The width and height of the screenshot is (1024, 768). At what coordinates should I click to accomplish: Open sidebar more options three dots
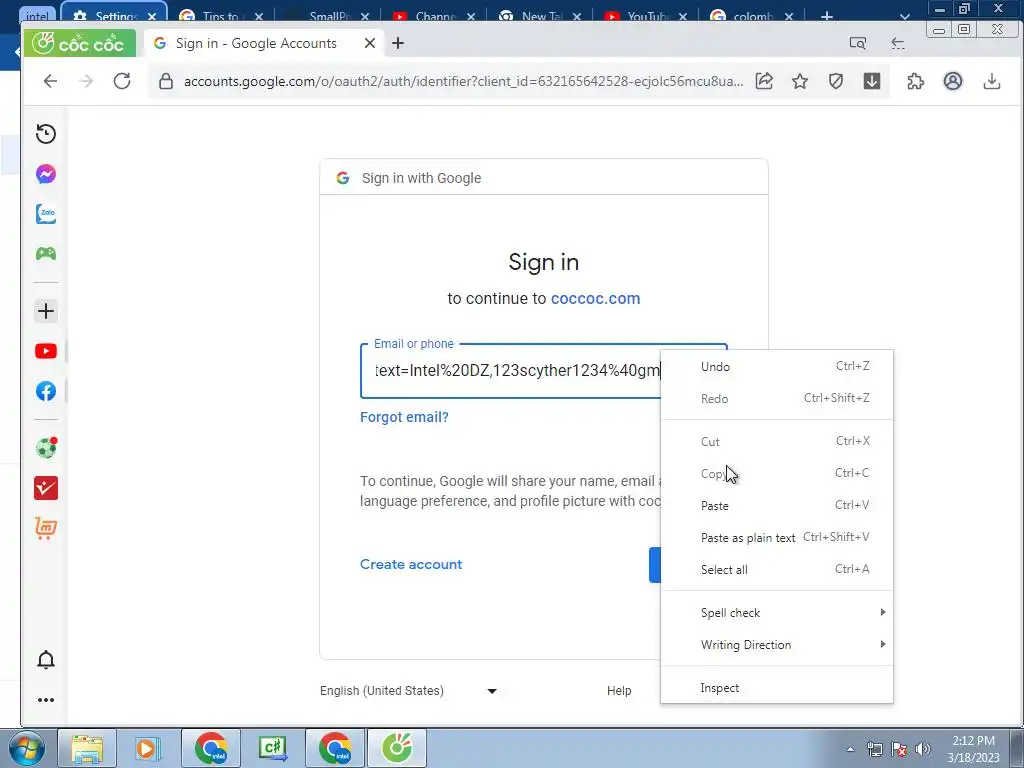coord(46,700)
